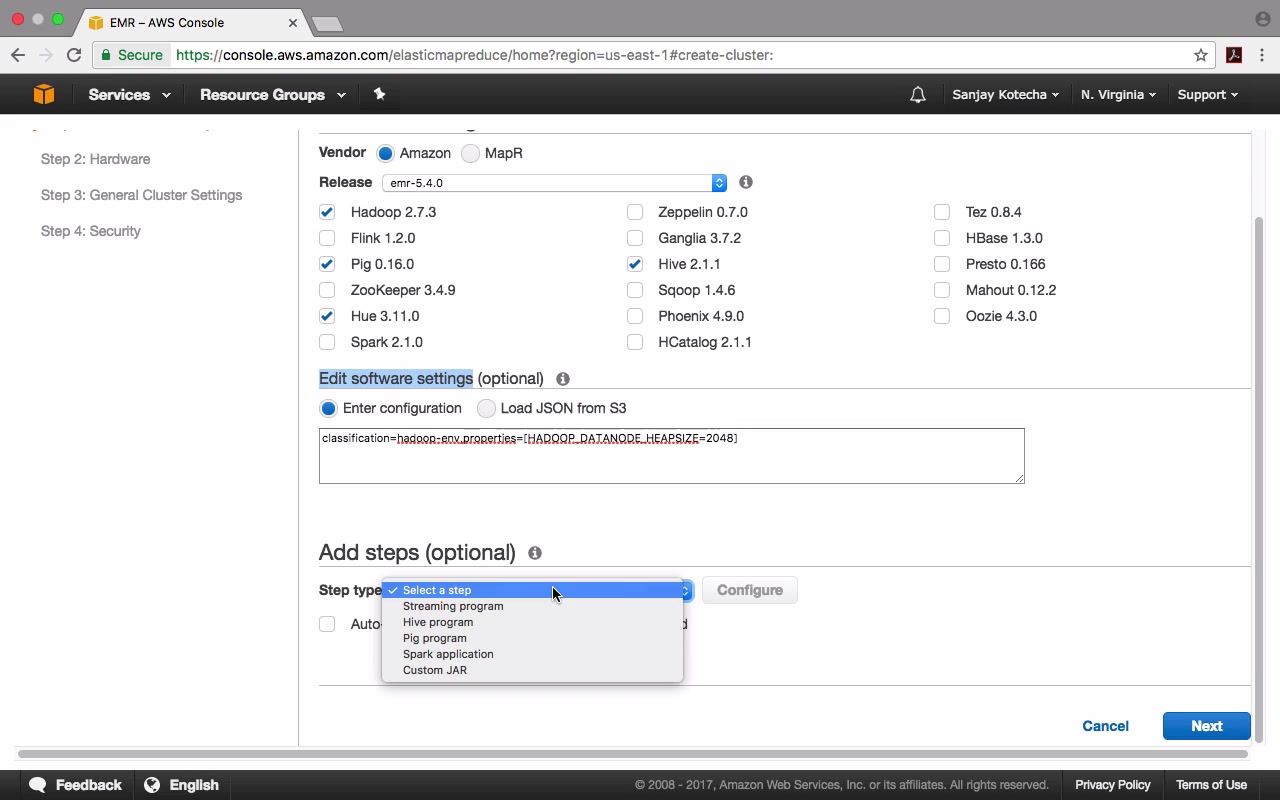Check the Zeppelin 0.7.0 checkbox

635,212
